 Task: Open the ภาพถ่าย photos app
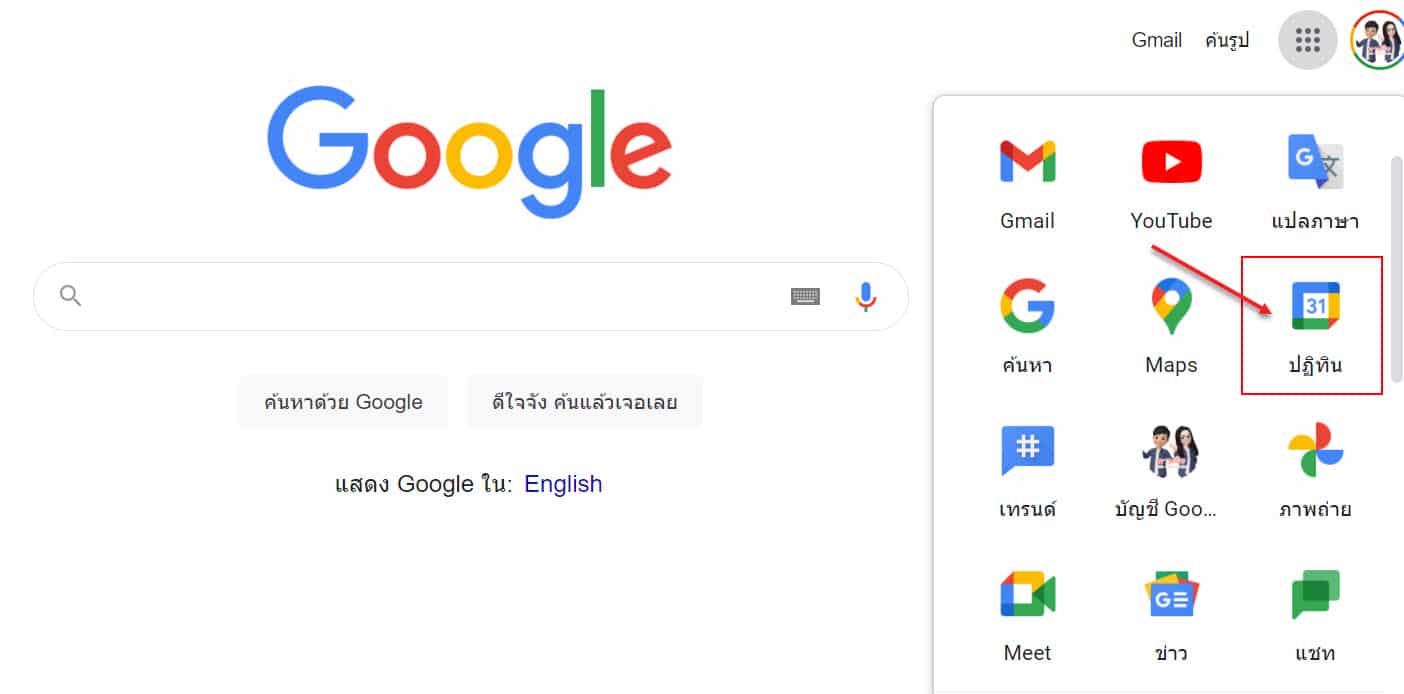coord(1315,472)
